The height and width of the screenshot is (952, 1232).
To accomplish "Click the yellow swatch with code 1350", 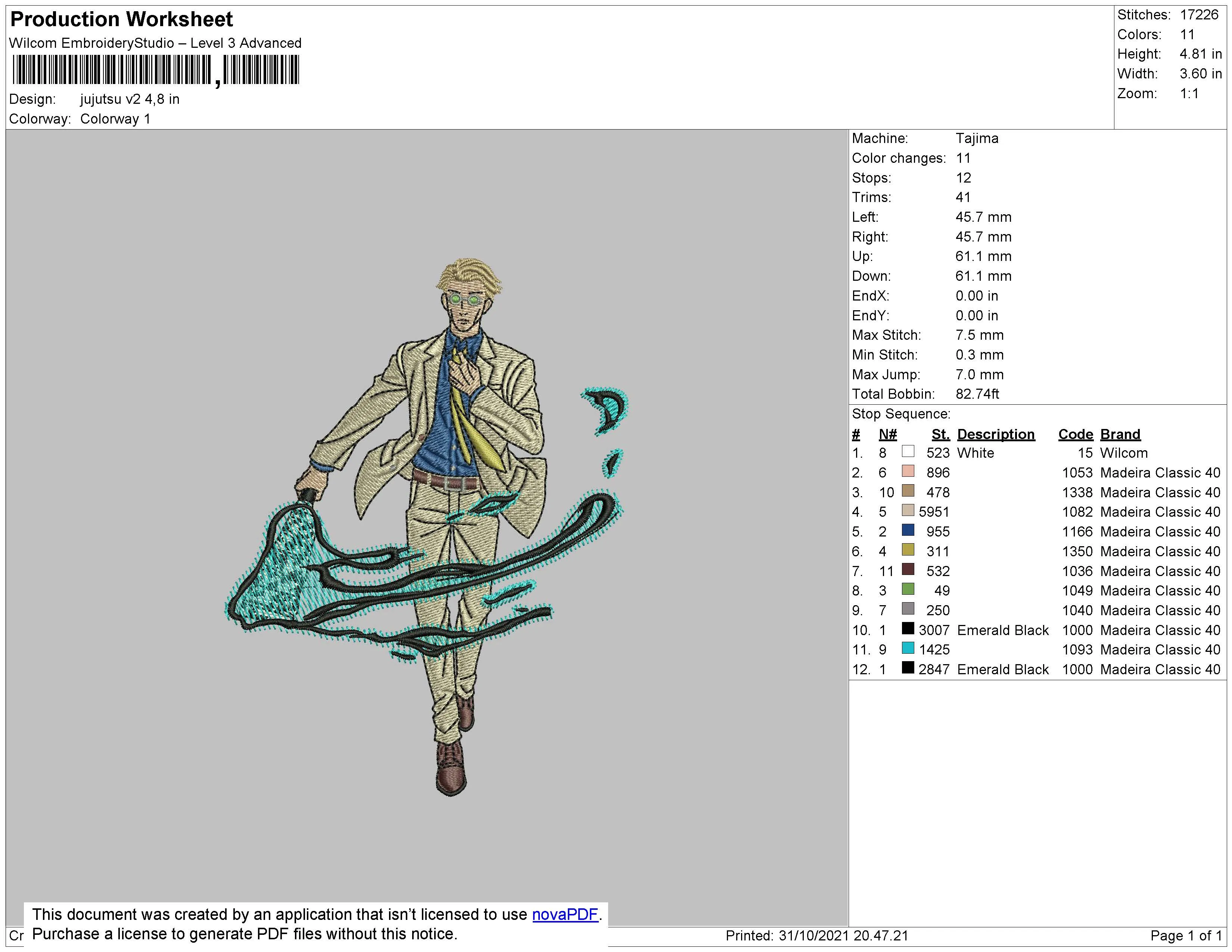I will 908,549.
